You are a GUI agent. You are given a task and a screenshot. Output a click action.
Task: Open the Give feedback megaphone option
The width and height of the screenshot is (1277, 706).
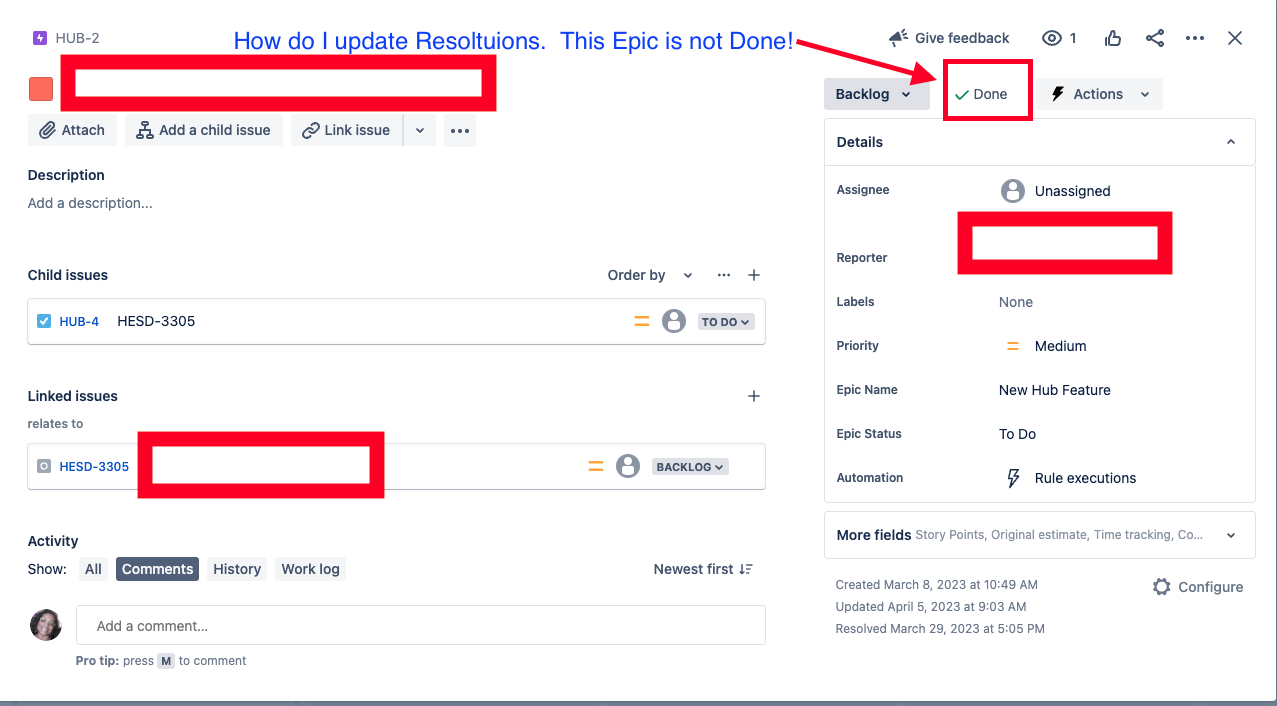point(949,38)
